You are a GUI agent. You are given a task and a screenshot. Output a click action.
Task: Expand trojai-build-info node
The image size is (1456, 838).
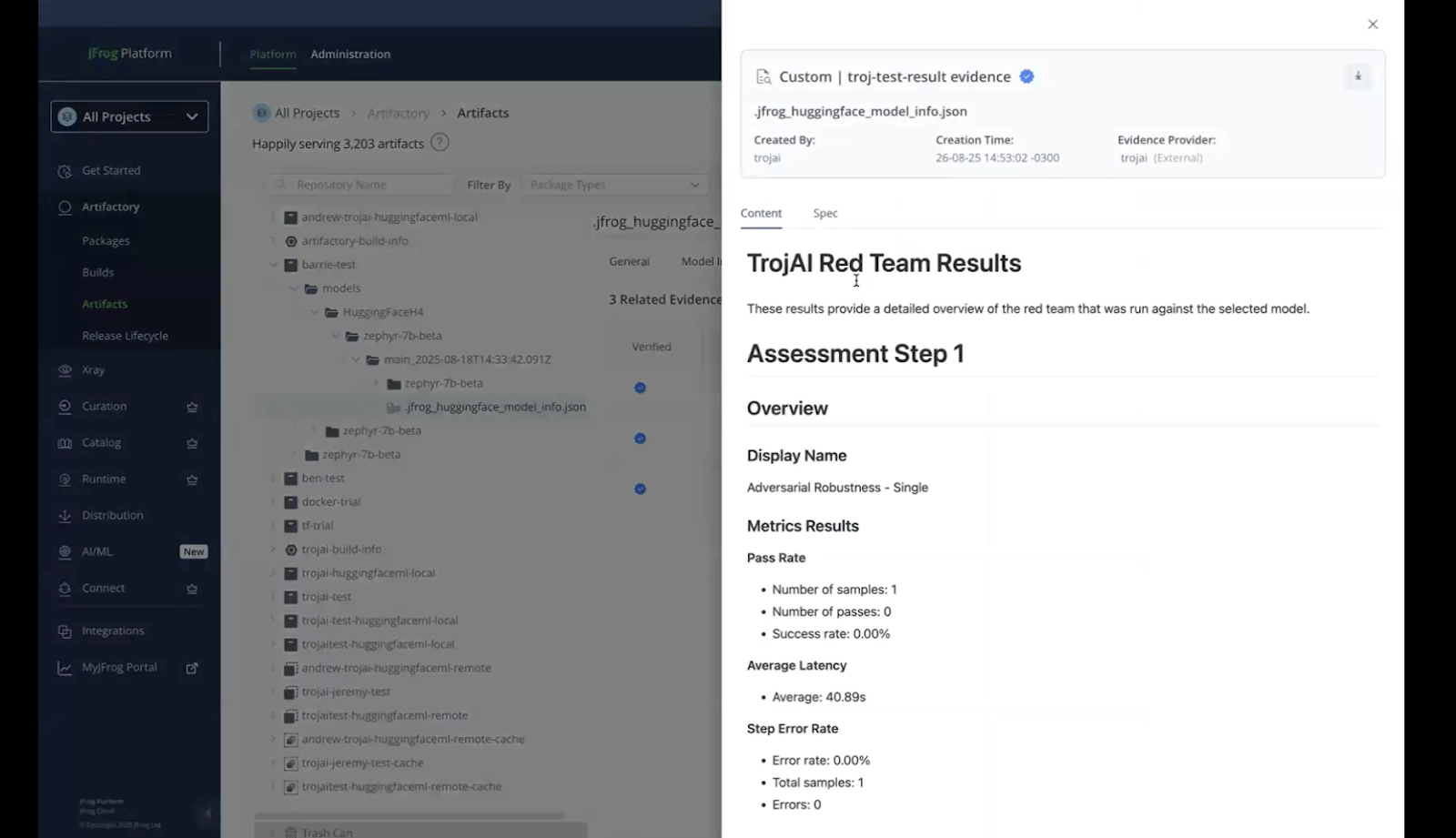(272, 550)
